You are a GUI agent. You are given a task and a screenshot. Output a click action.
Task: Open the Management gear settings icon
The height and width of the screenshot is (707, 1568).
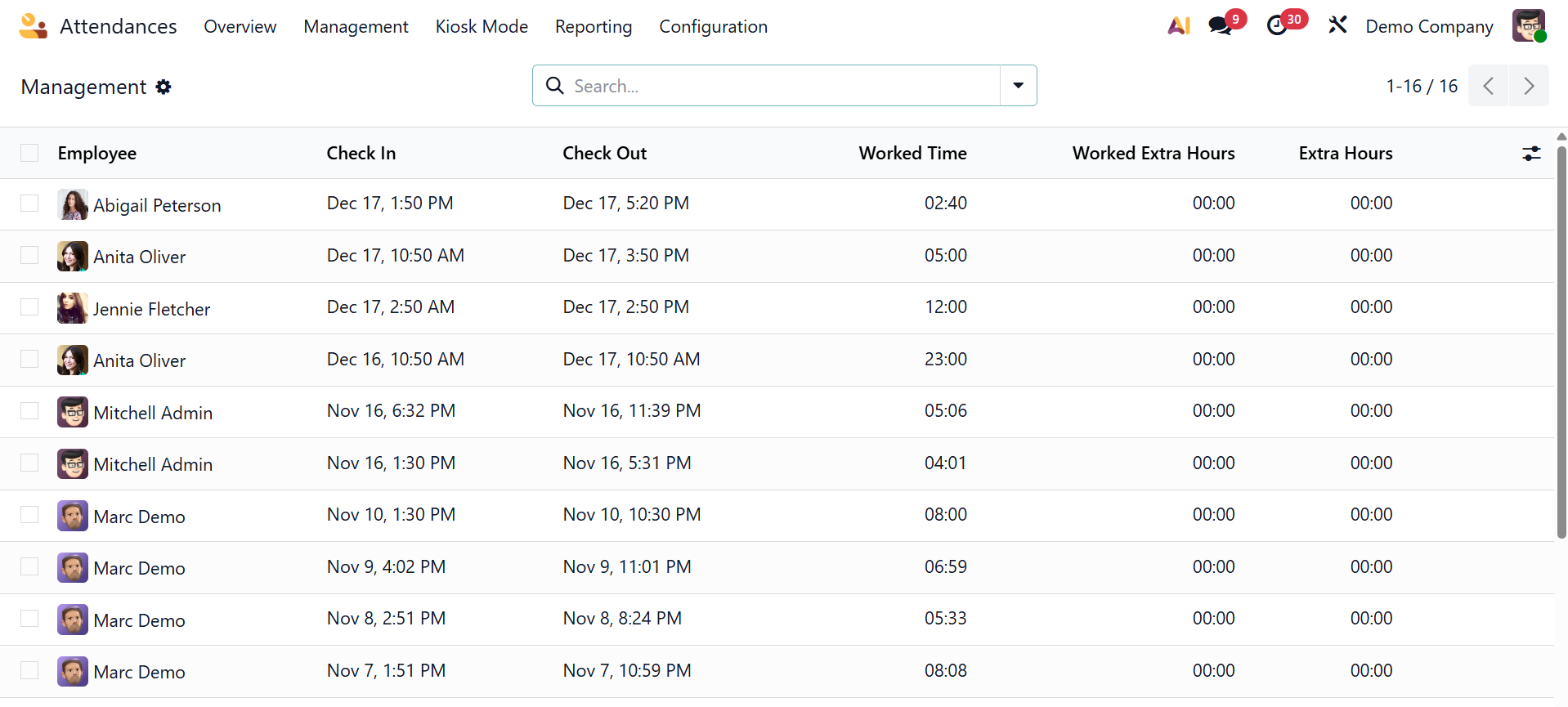(x=164, y=87)
